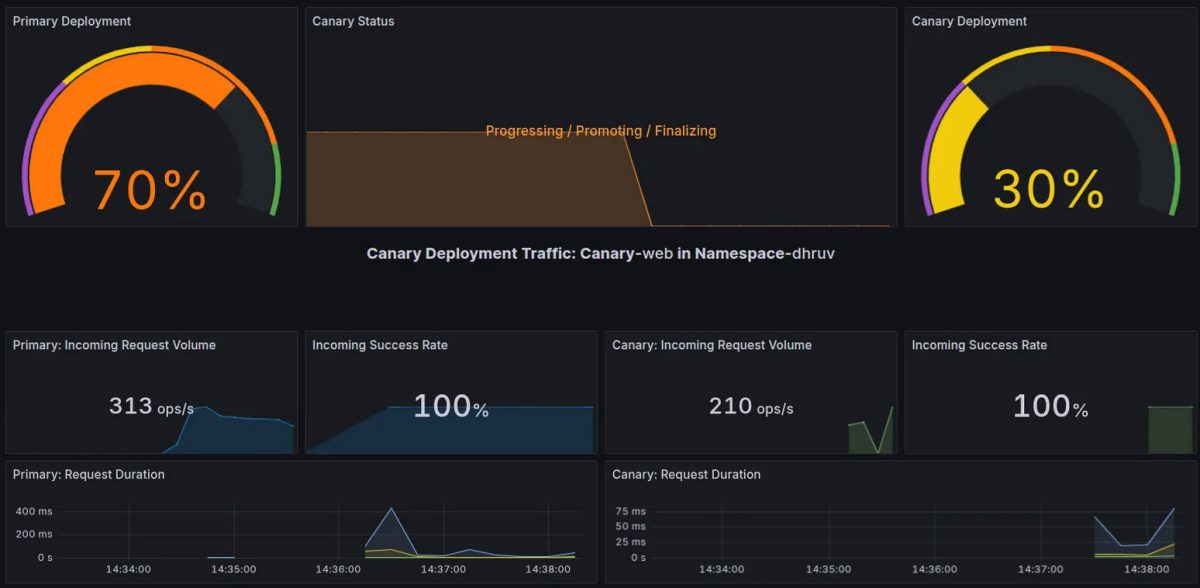Click the 400 ms axis label

click(33, 510)
